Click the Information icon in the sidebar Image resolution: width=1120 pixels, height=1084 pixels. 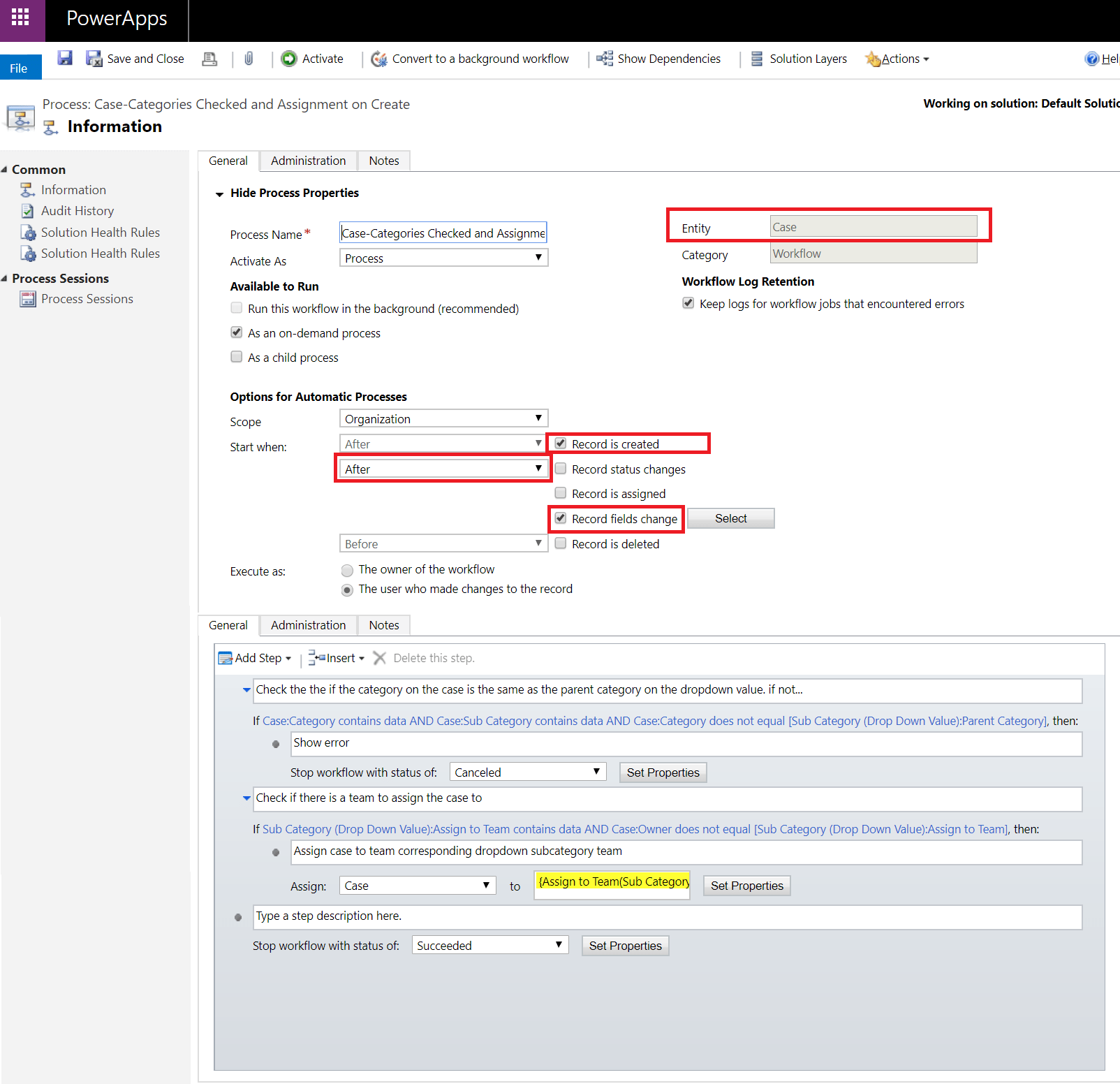click(27, 190)
